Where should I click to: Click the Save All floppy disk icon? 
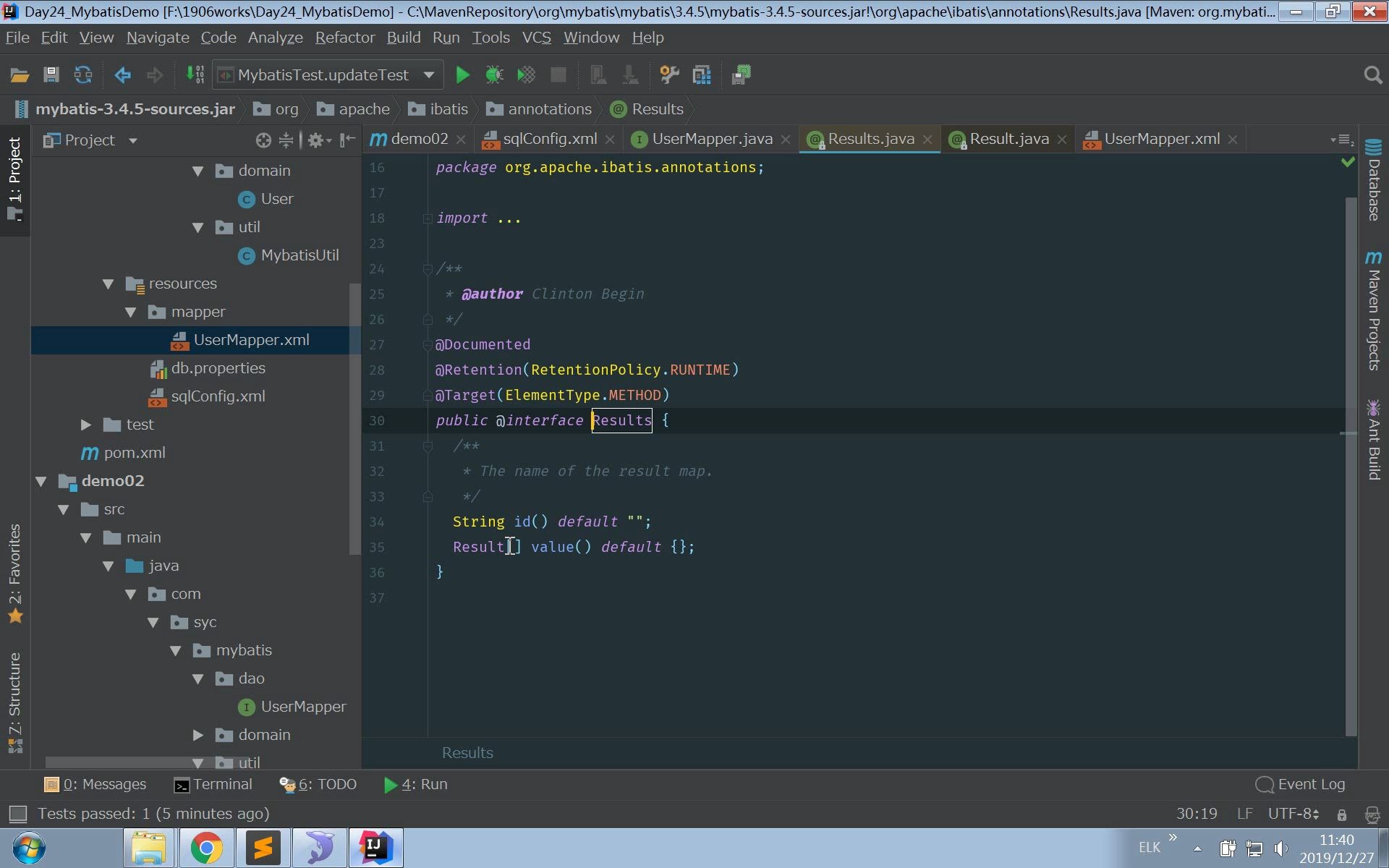pyautogui.click(x=51, y=75)
